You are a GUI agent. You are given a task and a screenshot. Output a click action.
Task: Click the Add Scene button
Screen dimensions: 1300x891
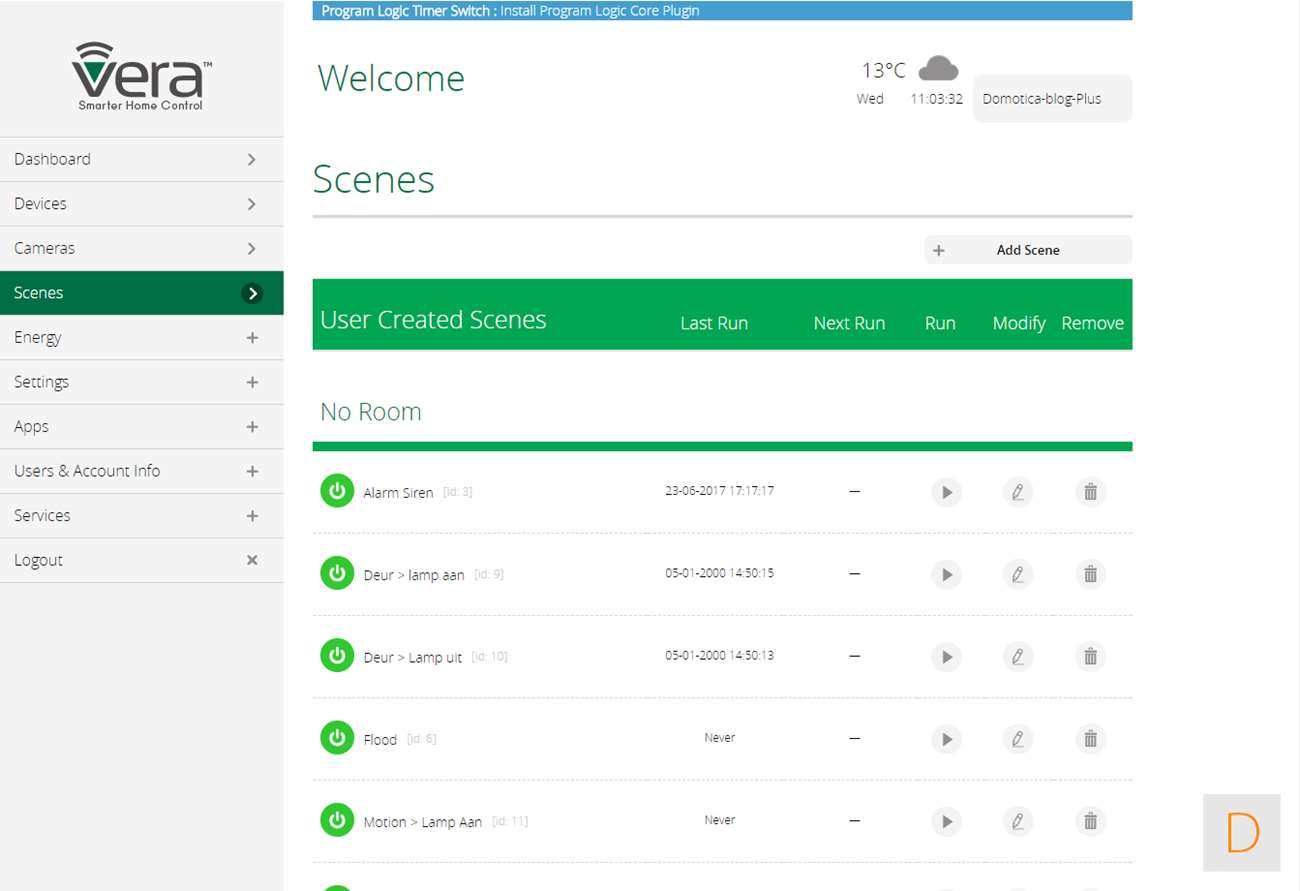pos(1027,250)
